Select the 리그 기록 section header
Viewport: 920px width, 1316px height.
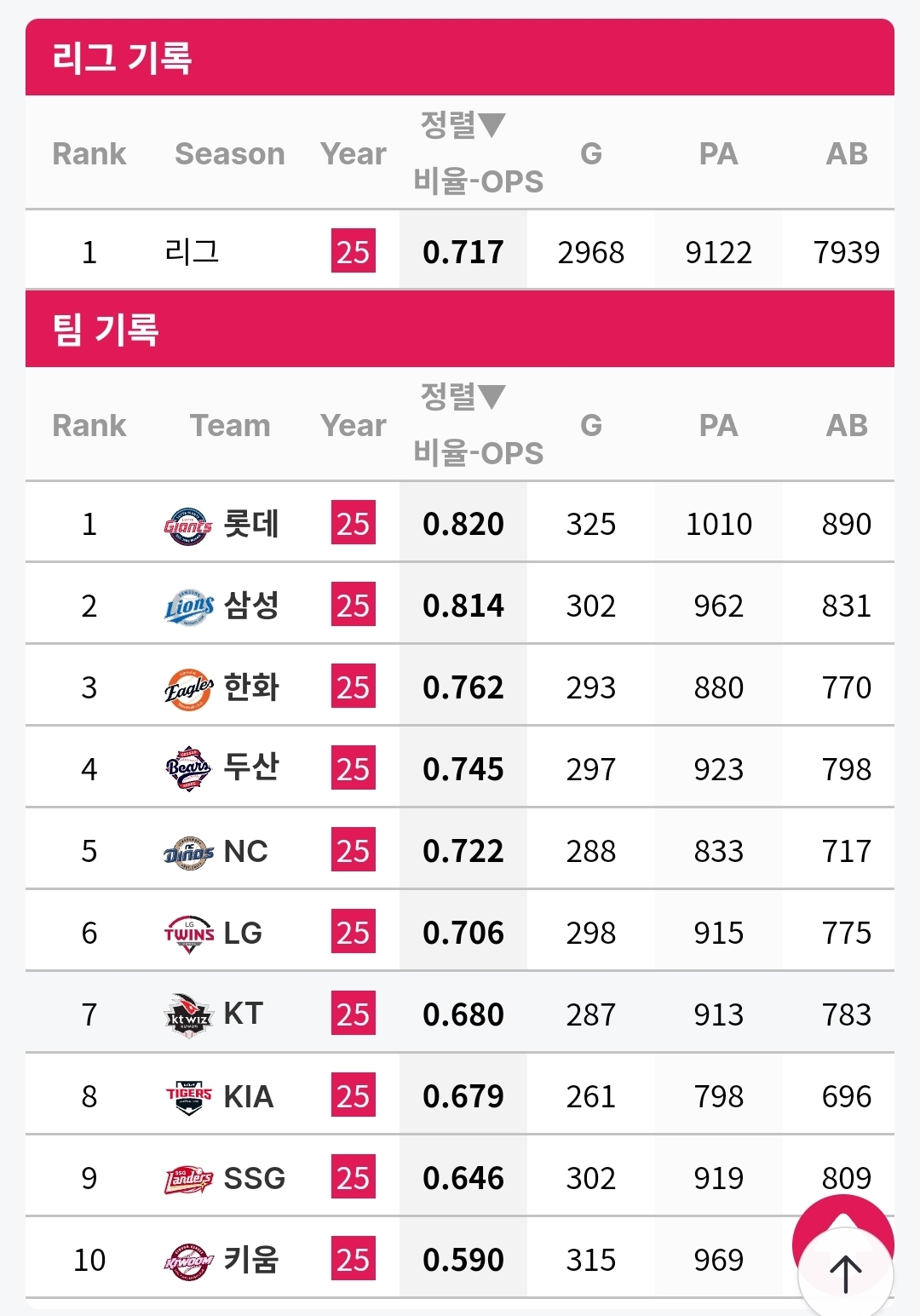click(122, 58)
